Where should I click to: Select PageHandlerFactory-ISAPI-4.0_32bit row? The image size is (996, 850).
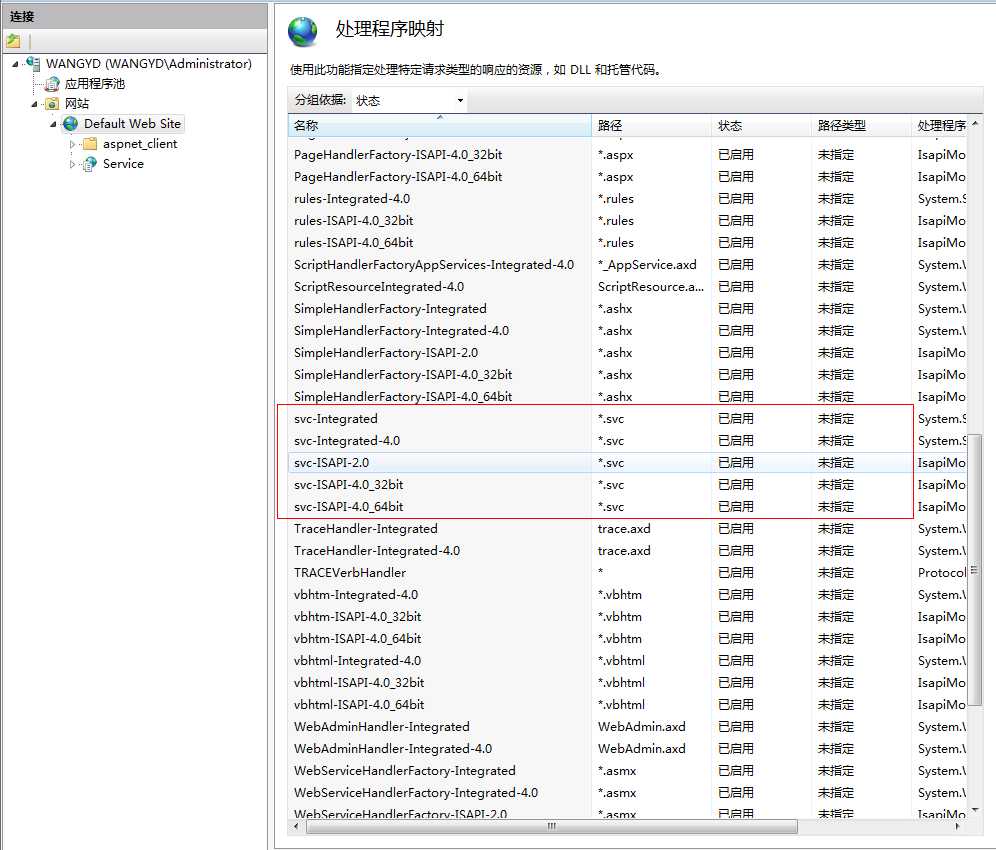point(627,154)
